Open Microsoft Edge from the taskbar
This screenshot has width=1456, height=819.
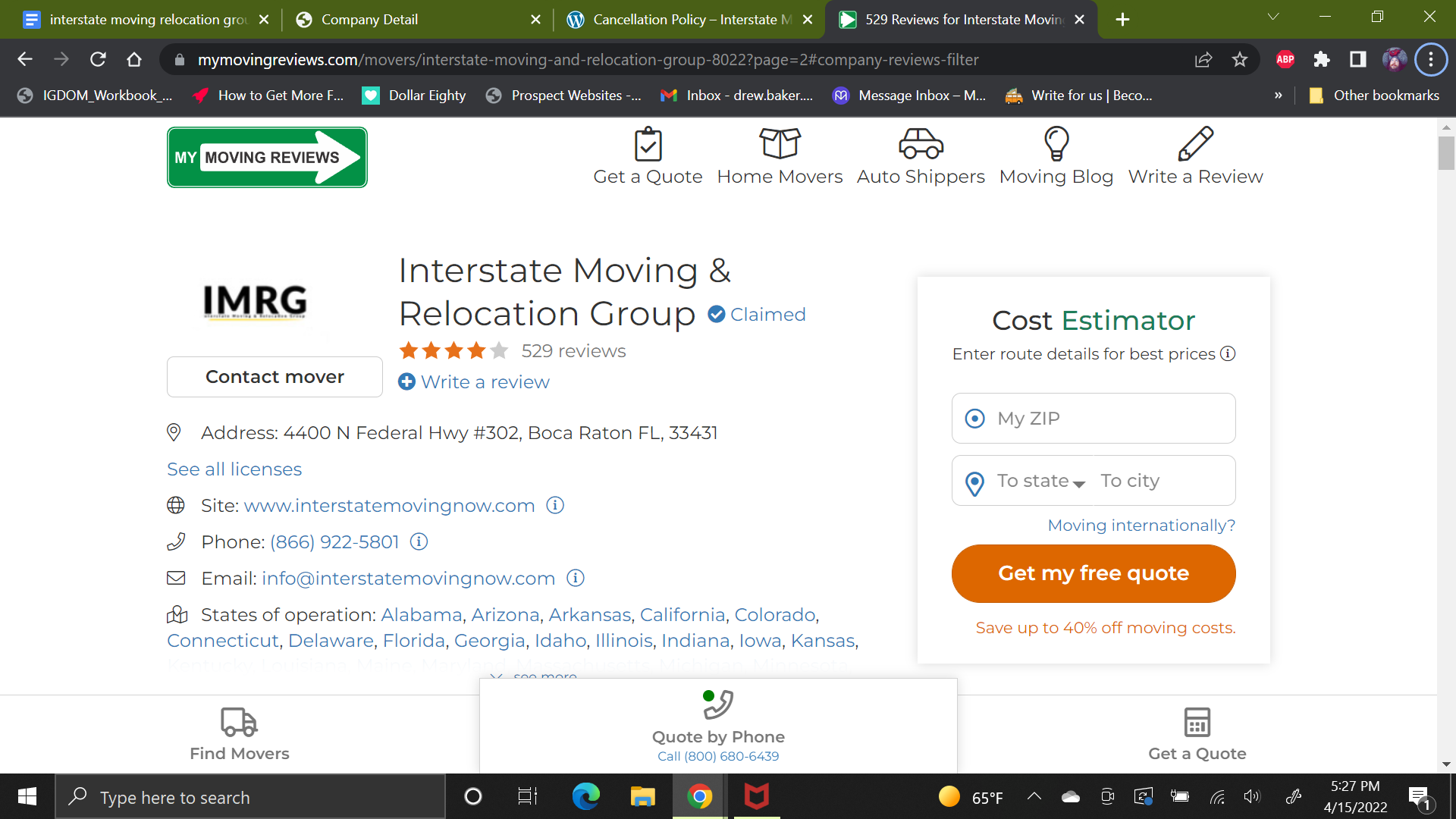[585, 796]
